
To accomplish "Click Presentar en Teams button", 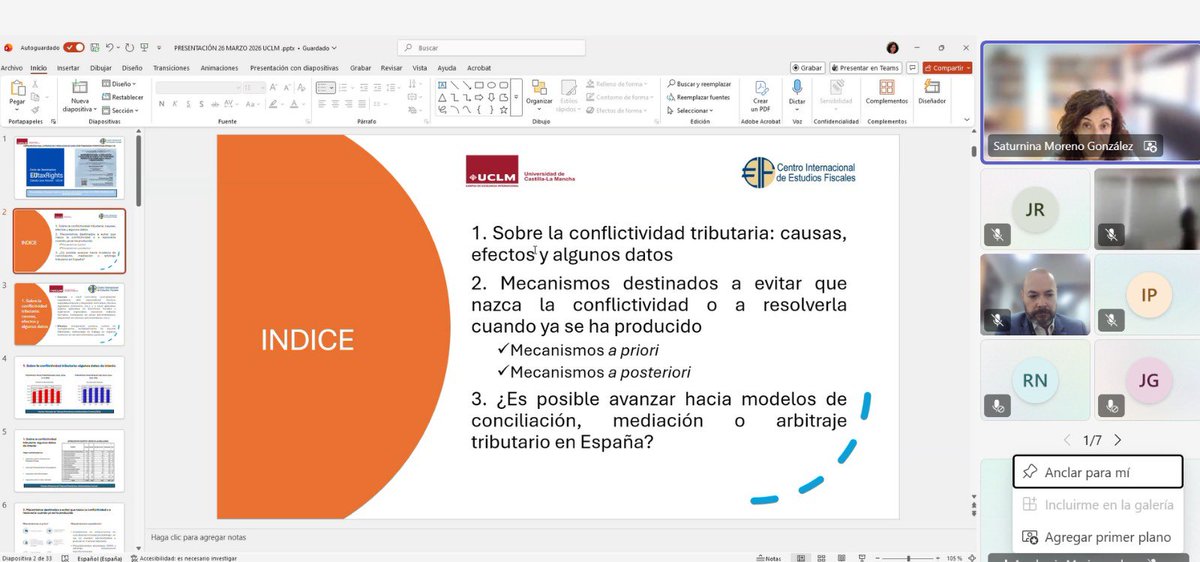I will point(865,68).
